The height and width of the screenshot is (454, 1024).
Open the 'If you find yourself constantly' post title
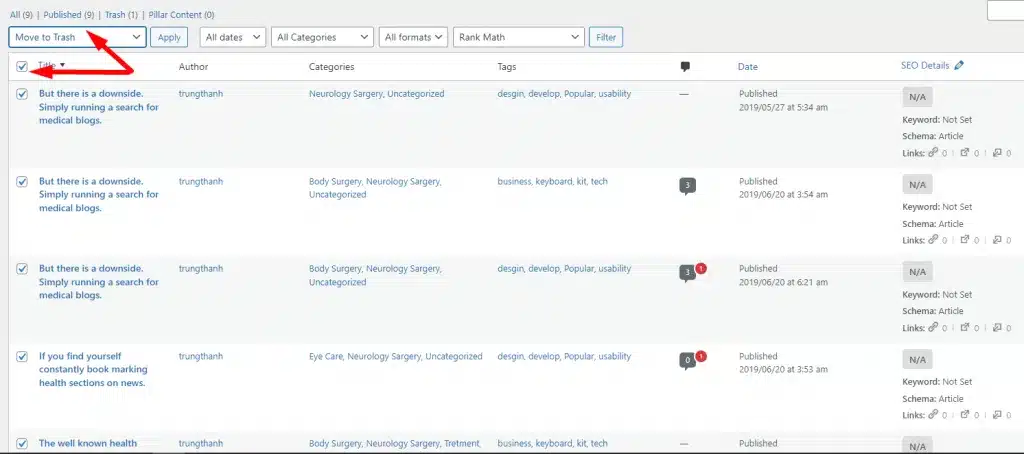click(x=92, y=370)
